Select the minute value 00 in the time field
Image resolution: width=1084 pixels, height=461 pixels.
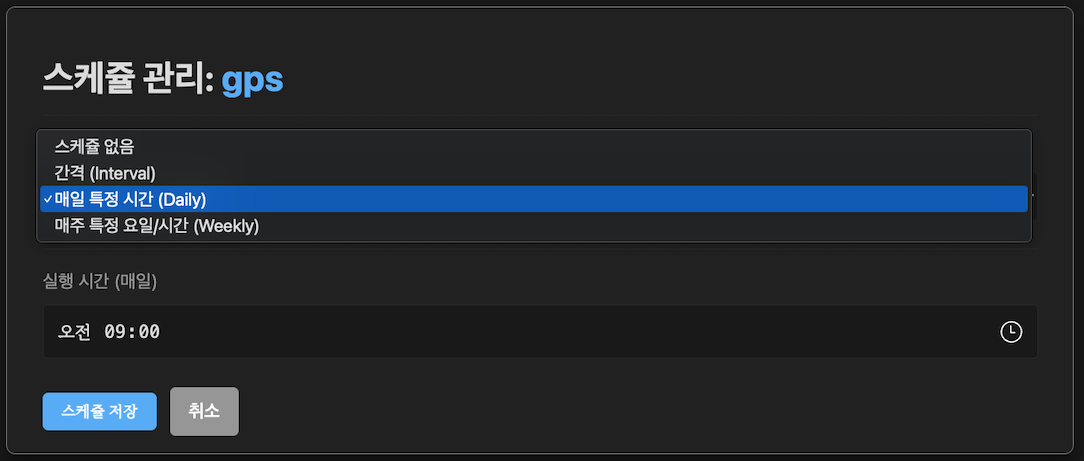pos(148,332)
